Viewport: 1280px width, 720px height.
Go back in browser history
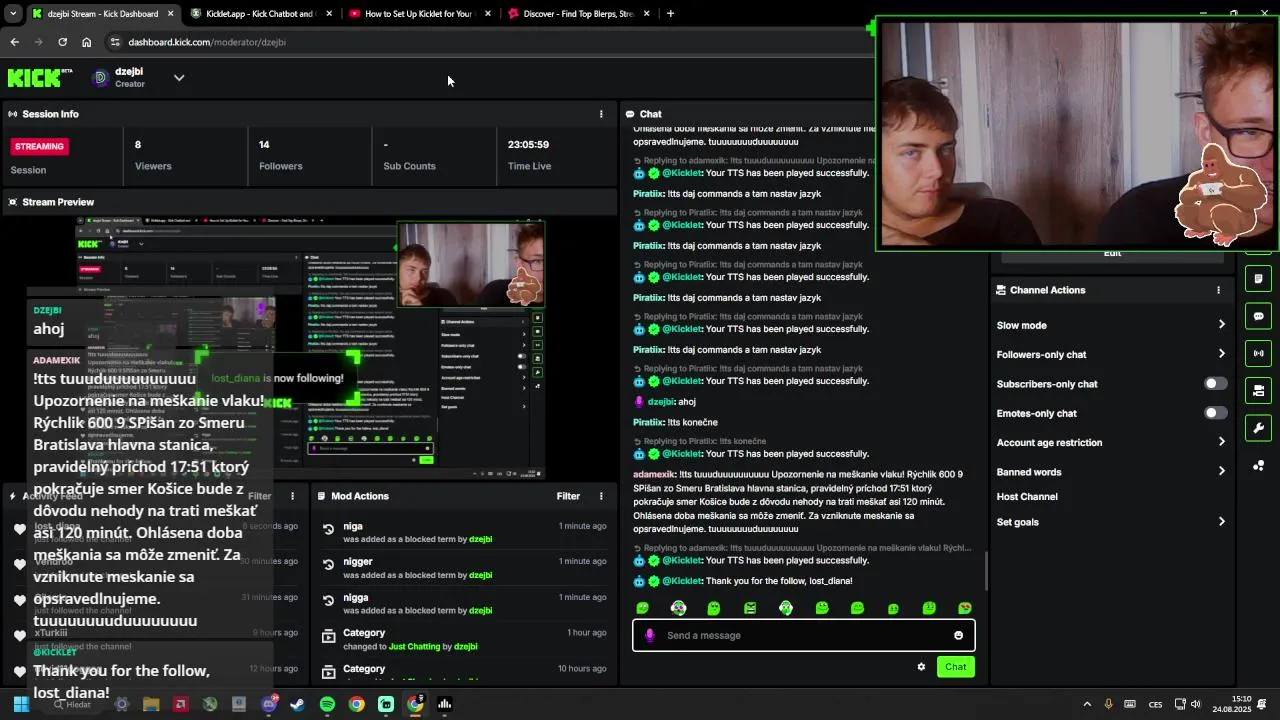(x=14, y=42)
